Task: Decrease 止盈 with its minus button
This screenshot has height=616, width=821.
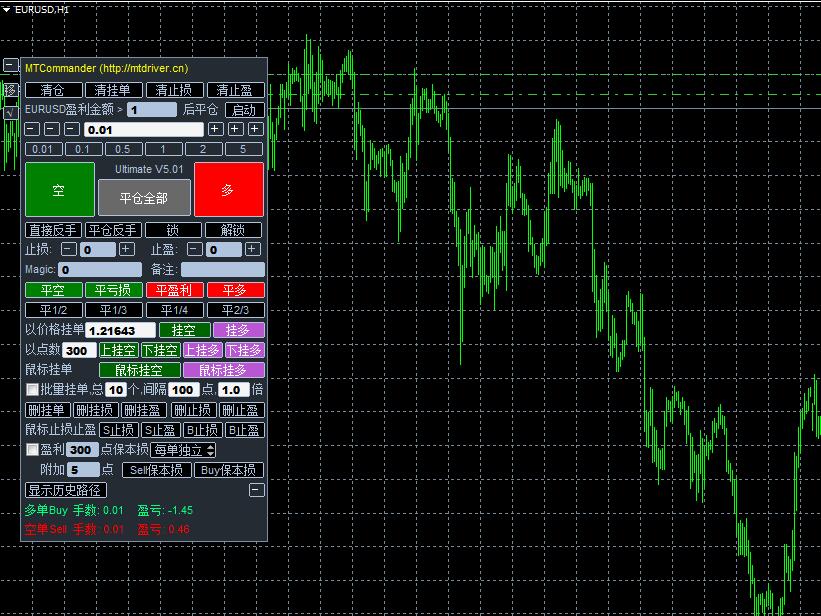Action: point(195,250)
